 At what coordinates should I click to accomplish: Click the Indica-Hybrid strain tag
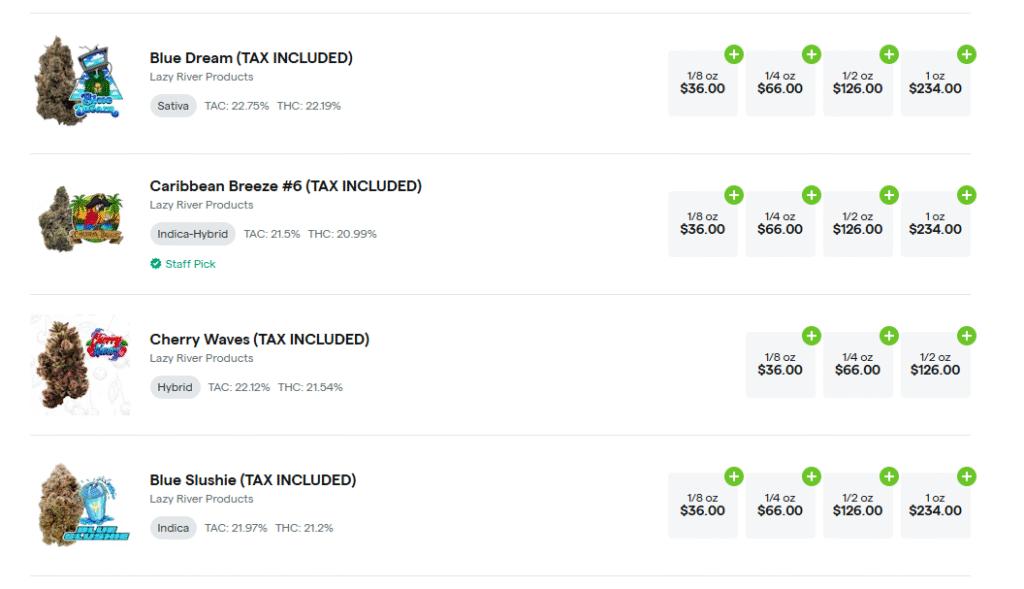pos(193,234)
